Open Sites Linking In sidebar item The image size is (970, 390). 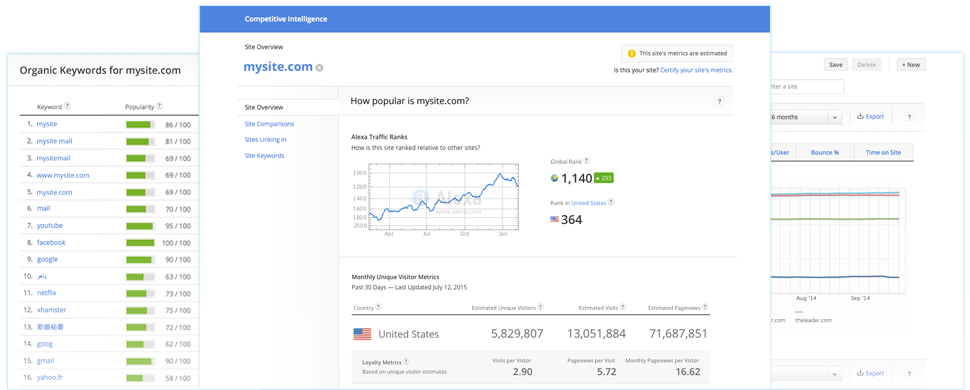click(x=265, y=140)
